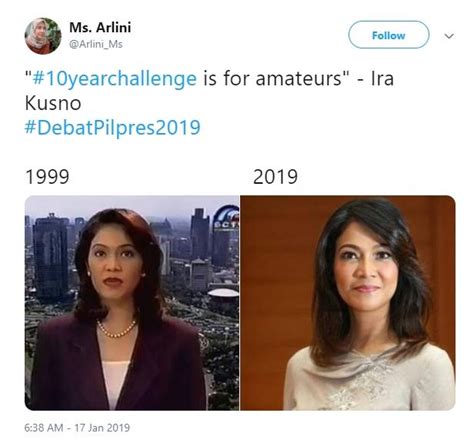Open Ms. Arlini's profile avatar
The width and height of the screenshot is (474, 443).
pos(43,36)
